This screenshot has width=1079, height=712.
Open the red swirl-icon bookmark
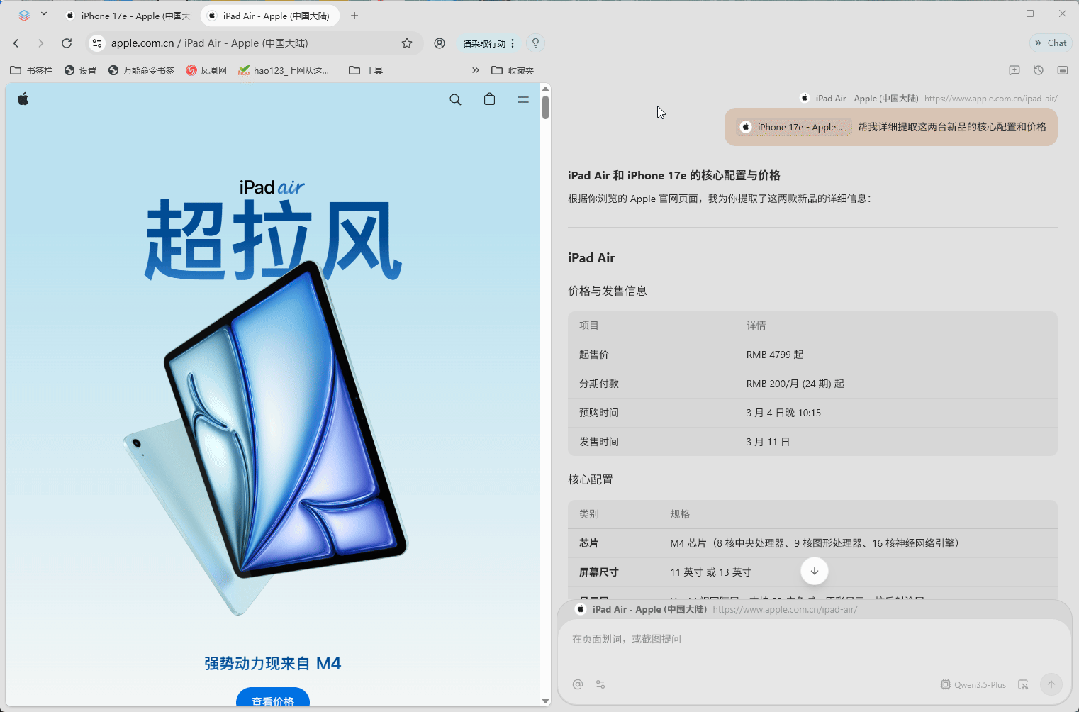click(206, 70)
